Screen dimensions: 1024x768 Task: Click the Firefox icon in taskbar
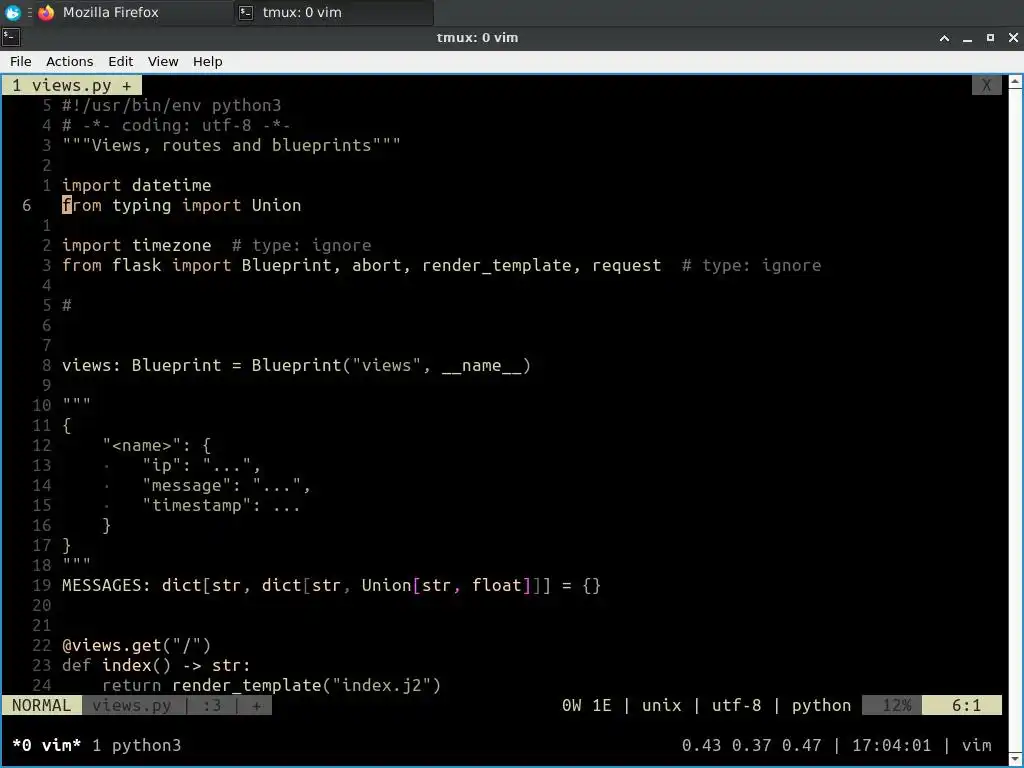coord(46,12)
